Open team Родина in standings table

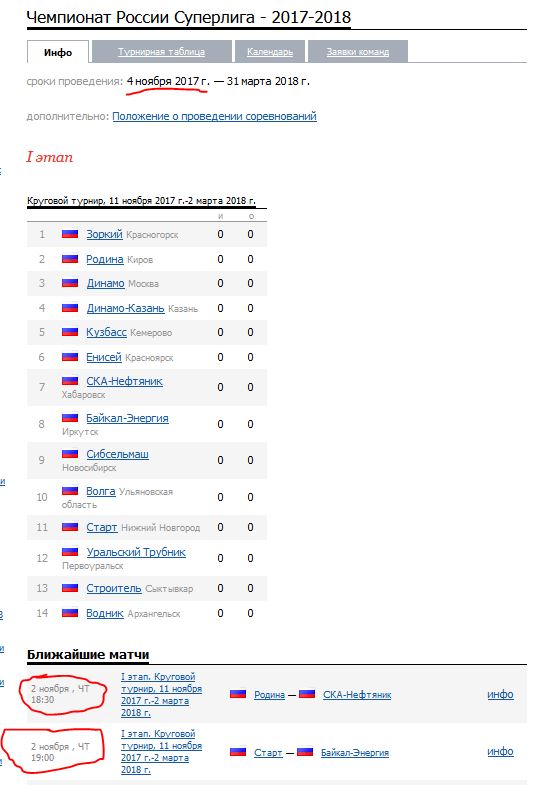105,259
